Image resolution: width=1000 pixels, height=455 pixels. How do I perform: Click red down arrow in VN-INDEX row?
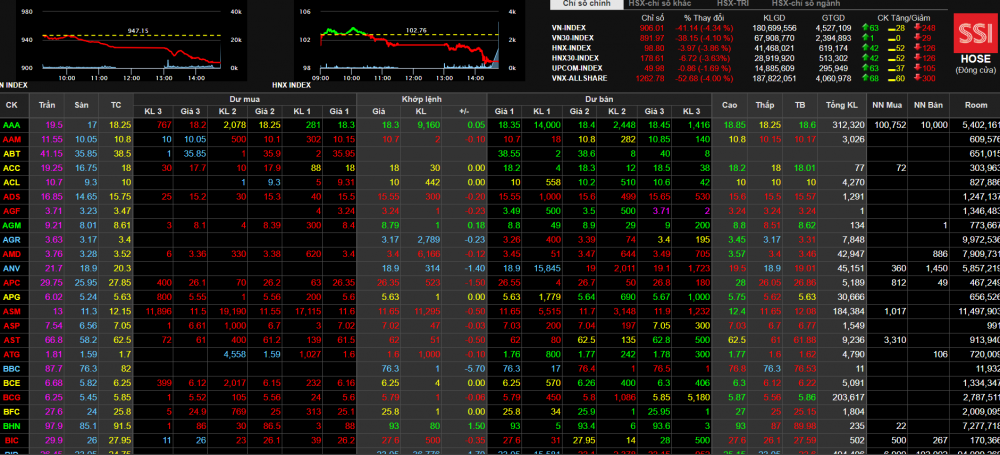point(915,28)
